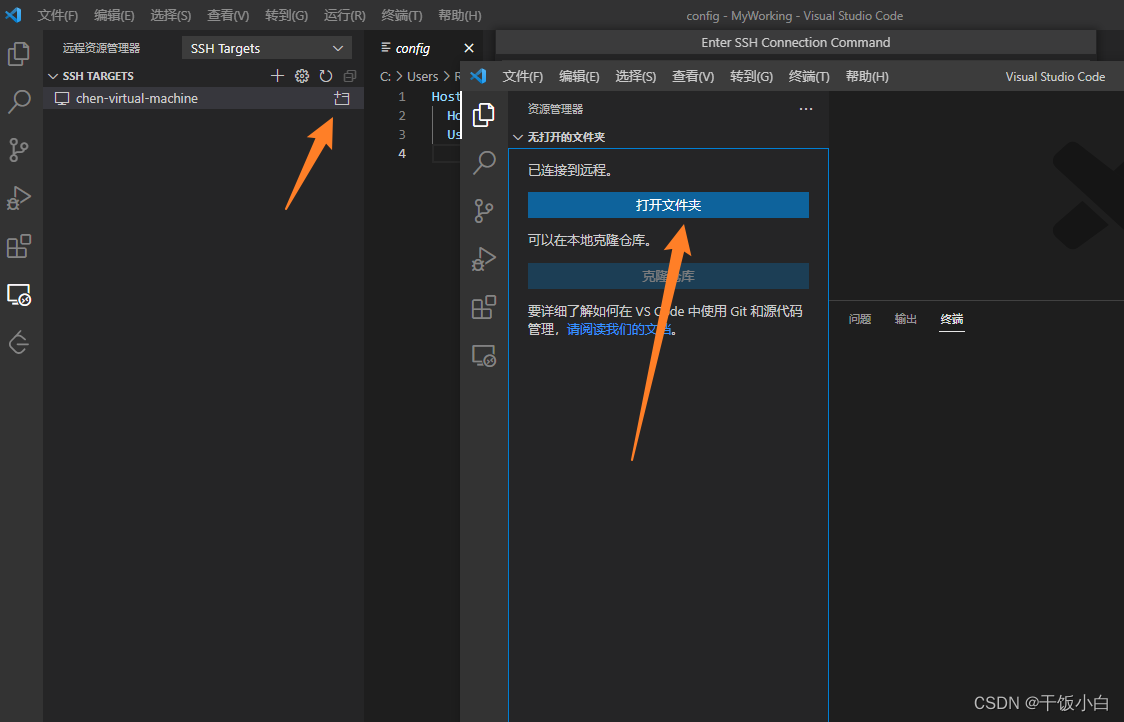Screen dimensions: 1124x722
Task: Open Explorer icon in the overlaid VS Code window
Action: (x=484, y=115)
